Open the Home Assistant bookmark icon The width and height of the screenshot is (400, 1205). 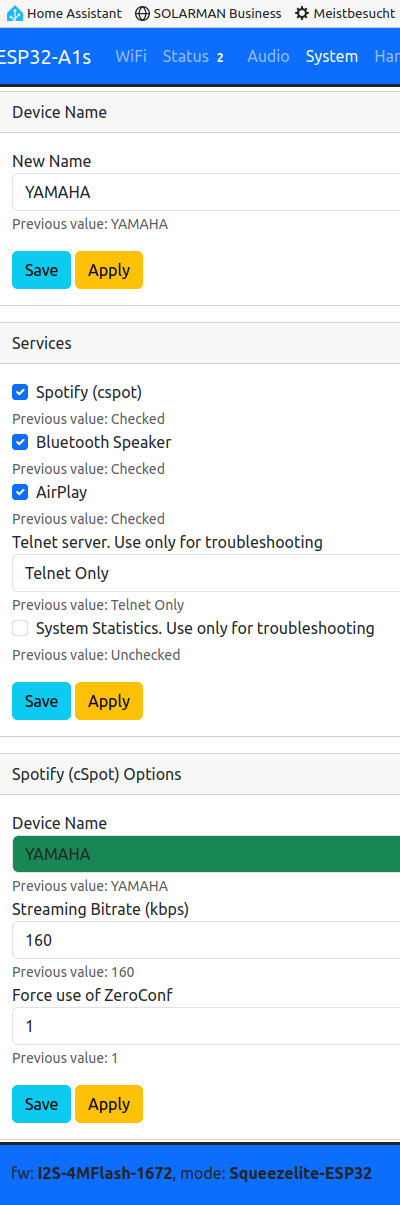pyautogui.click(x=15, y=14)
